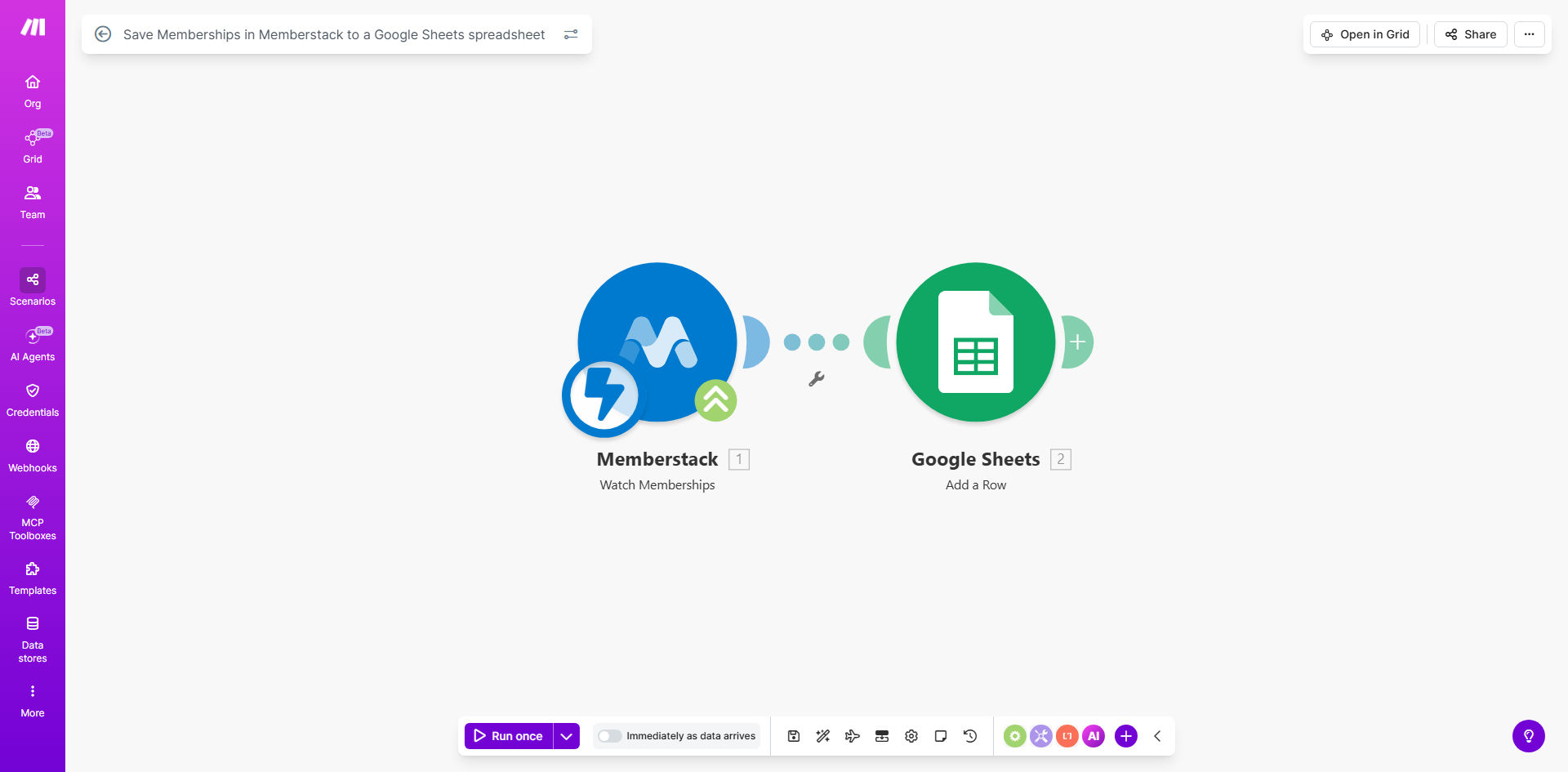Click the 'Add a Row' label
The image size is (1568, 772).
click(x=976, y=485)
